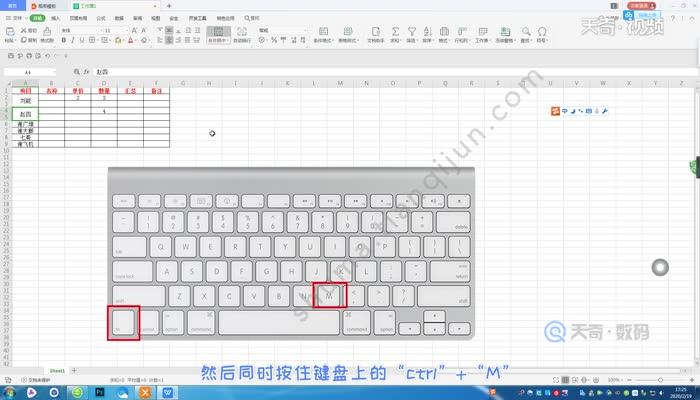The width and height of the screenshot is (700, 400).
Task: Switch to the 插入 (Insert) tab
Action: click(x=55, y=18)
